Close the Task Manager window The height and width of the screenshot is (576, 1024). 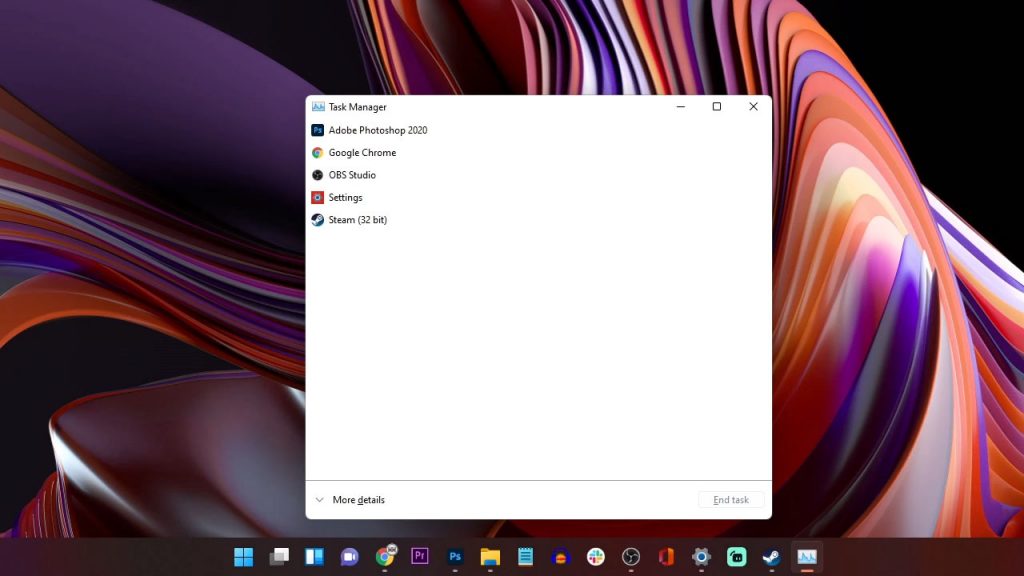[753, 106]
